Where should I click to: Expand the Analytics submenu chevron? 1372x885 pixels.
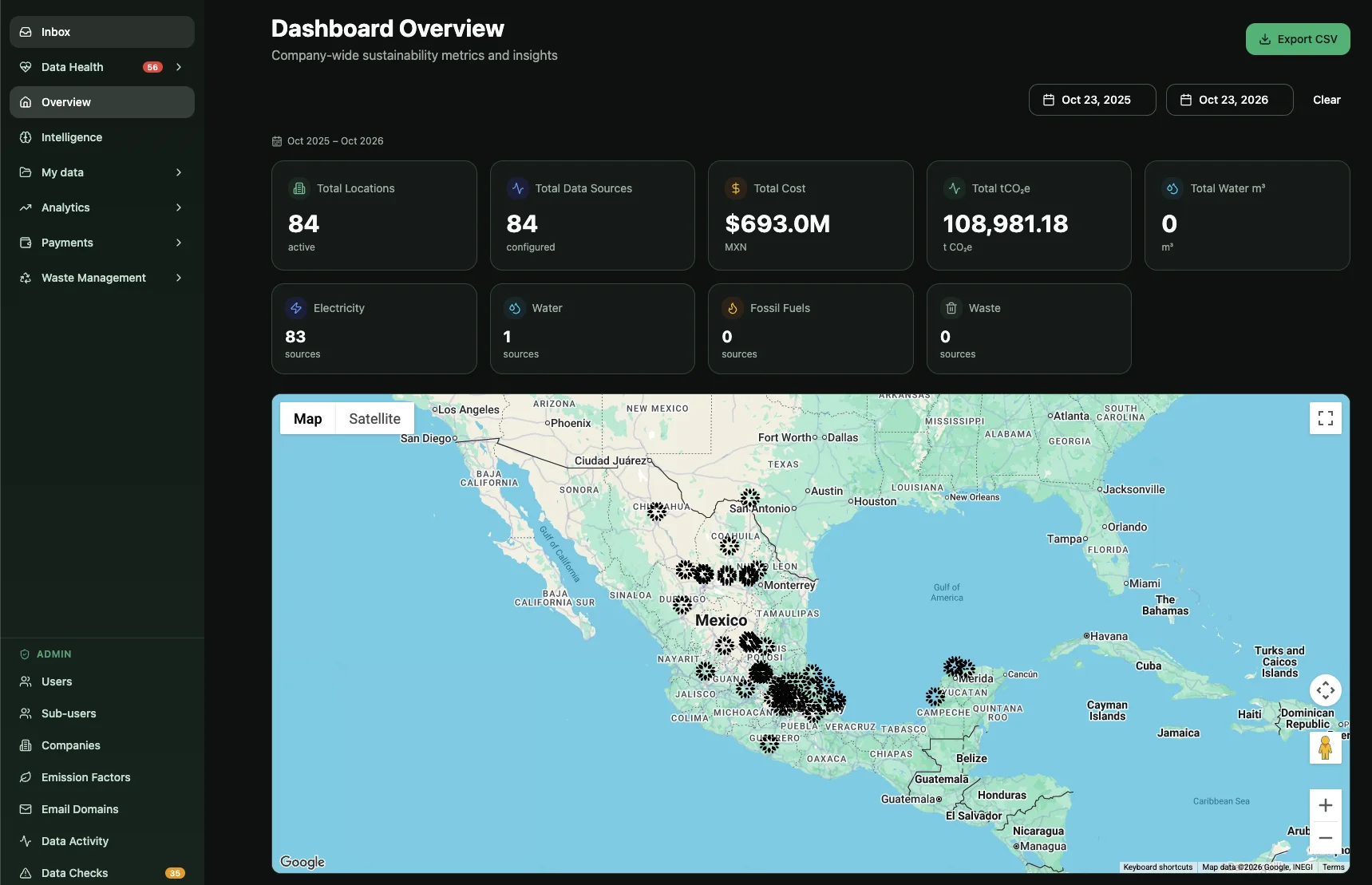[179, 207]
